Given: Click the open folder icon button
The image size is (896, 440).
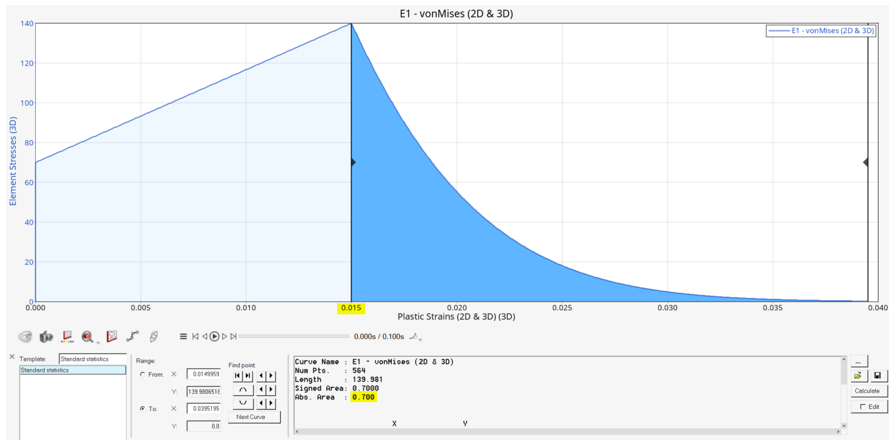Looking at the screenshot, I should click(859, 376).
